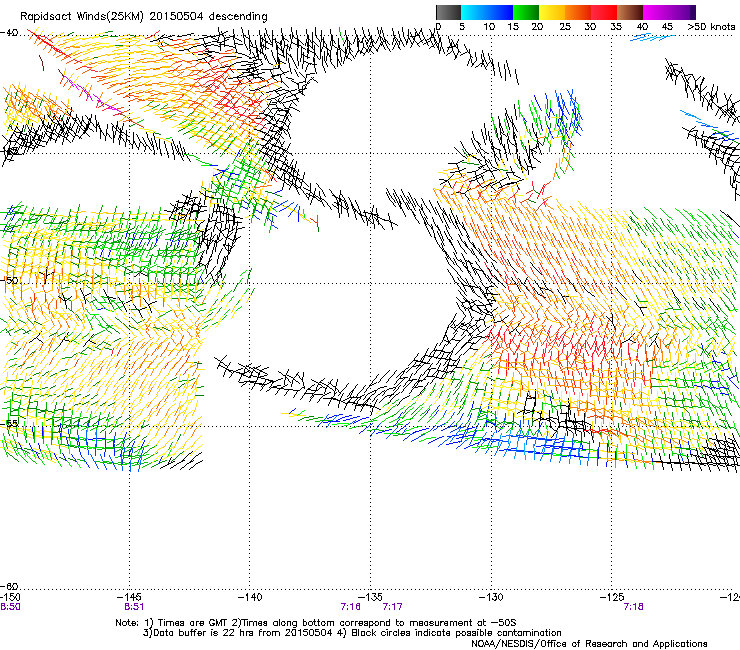Select the dark blue legend color band
This screenshot has height=650, width=740.
coord(500,12)
